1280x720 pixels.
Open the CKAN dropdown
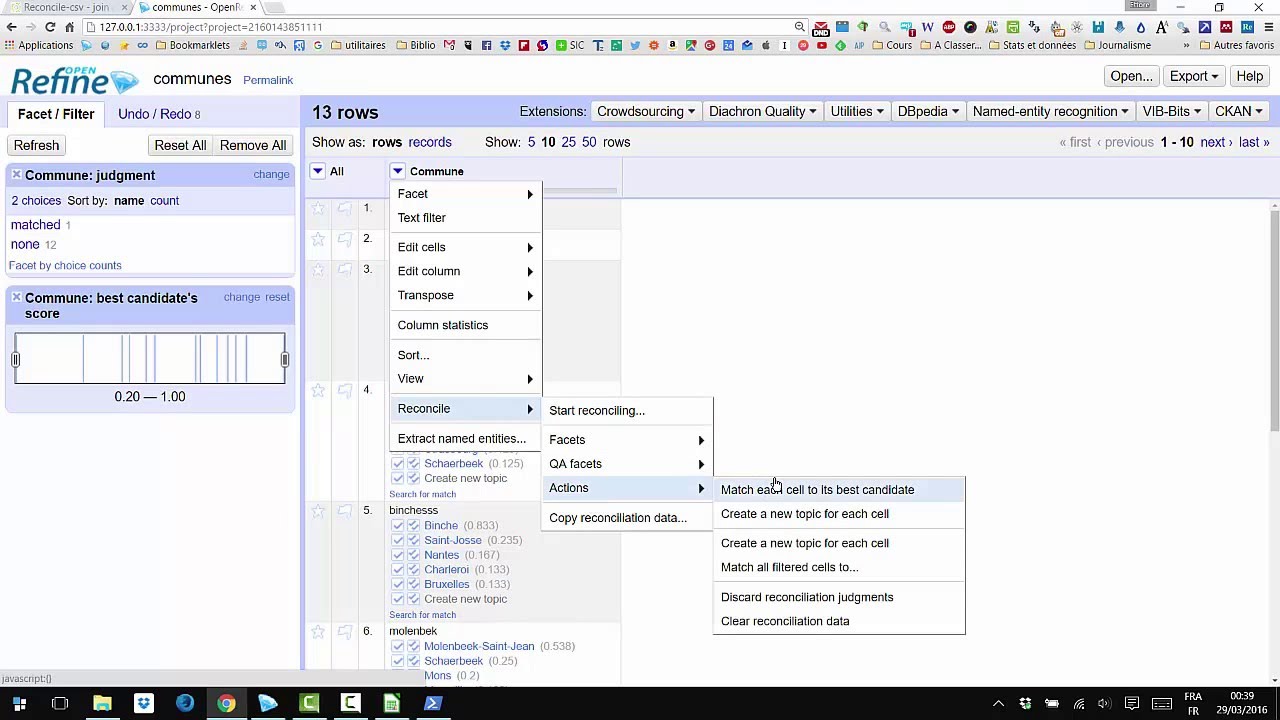(x=1238, y=112)
